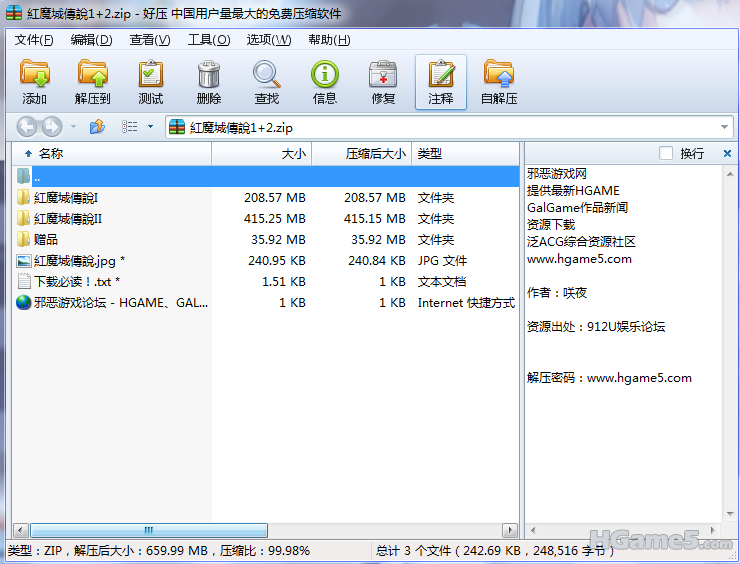
Task: Click the file list horizontal scrollbar thumb
Action: click(149, 530)
